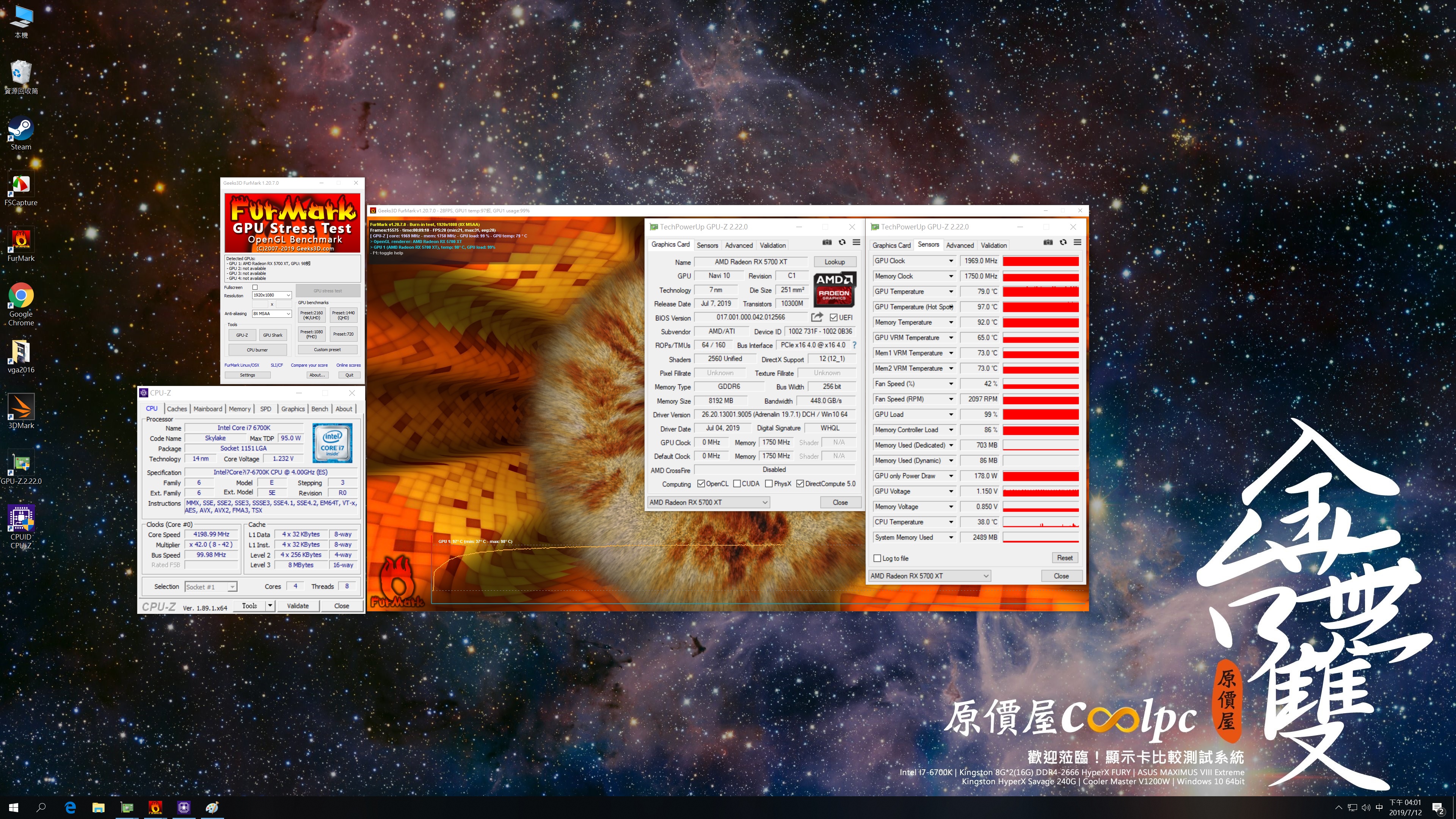Open Windows Start menu
This screenshot has width=1456, height=819.
[x=14, y=808]
